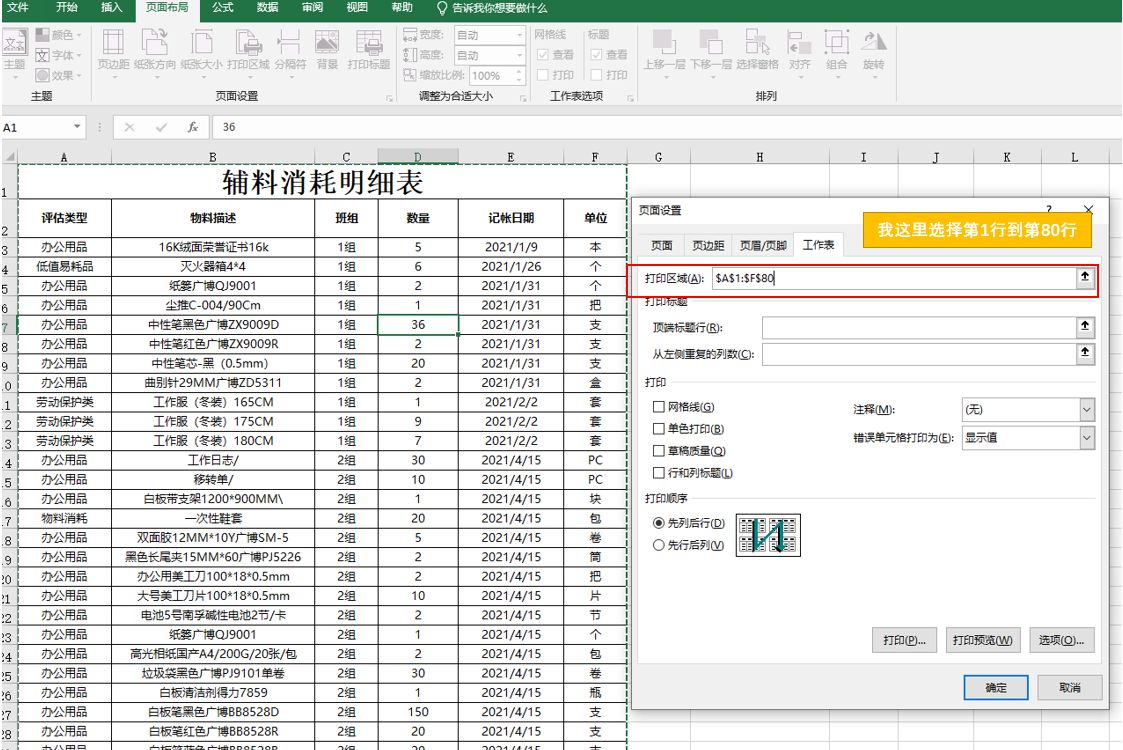Viewport: 1123px width, 750px height.
Task: Switch to the 页眉/页脚 tab
Action: [x=762, y=245]
